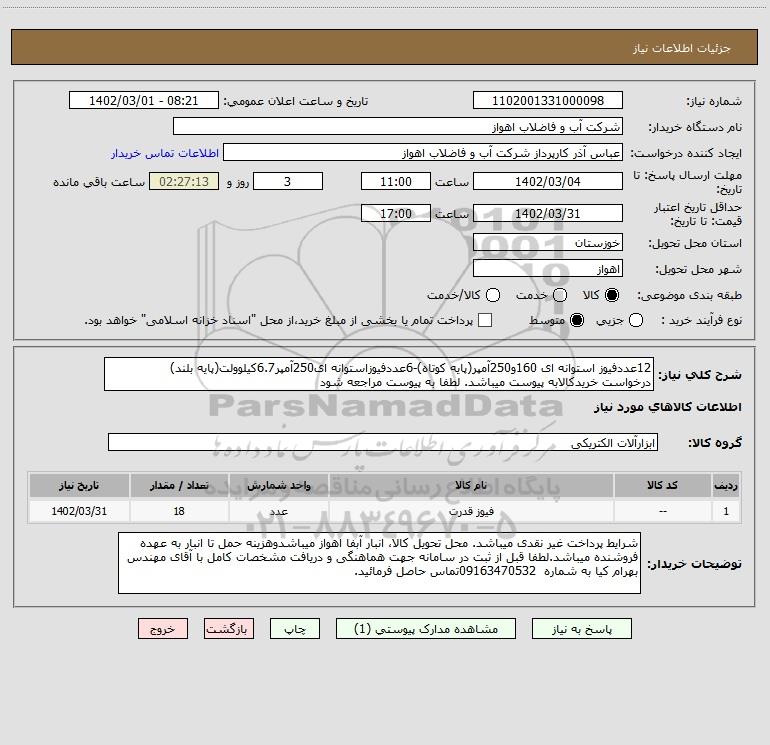
Task: Click the response time field 11:00
Action: point(396,181)
